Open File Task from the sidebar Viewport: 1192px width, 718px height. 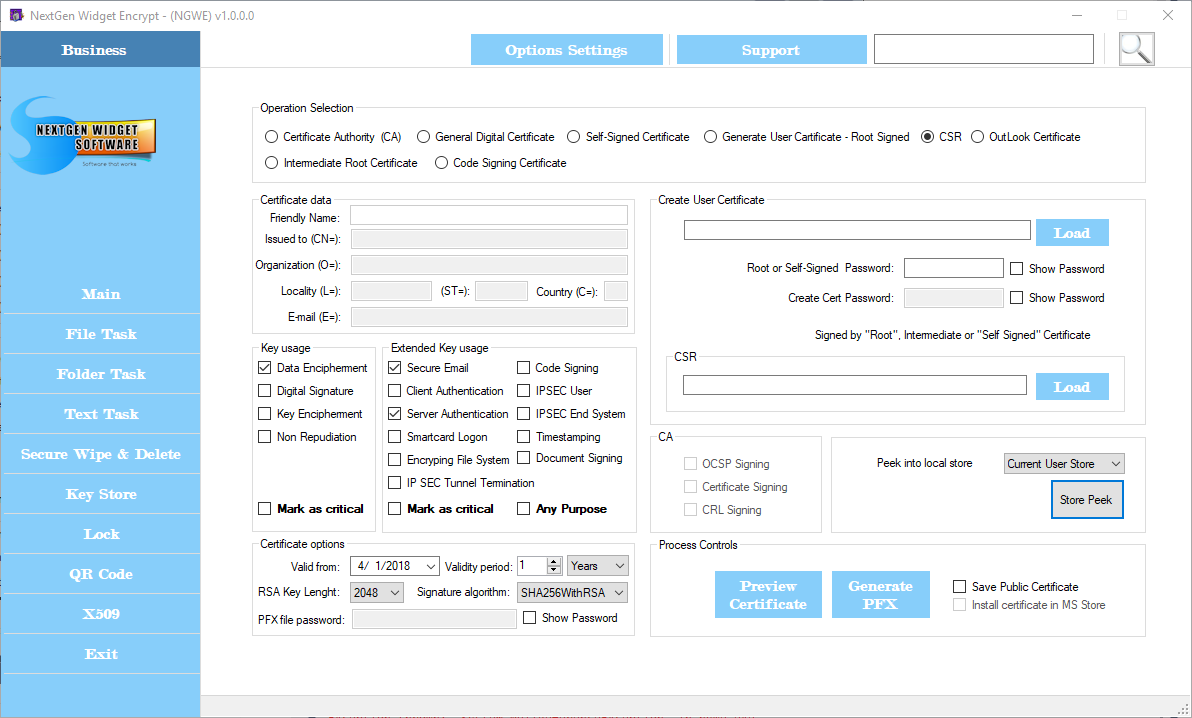[x=101, y=334]
